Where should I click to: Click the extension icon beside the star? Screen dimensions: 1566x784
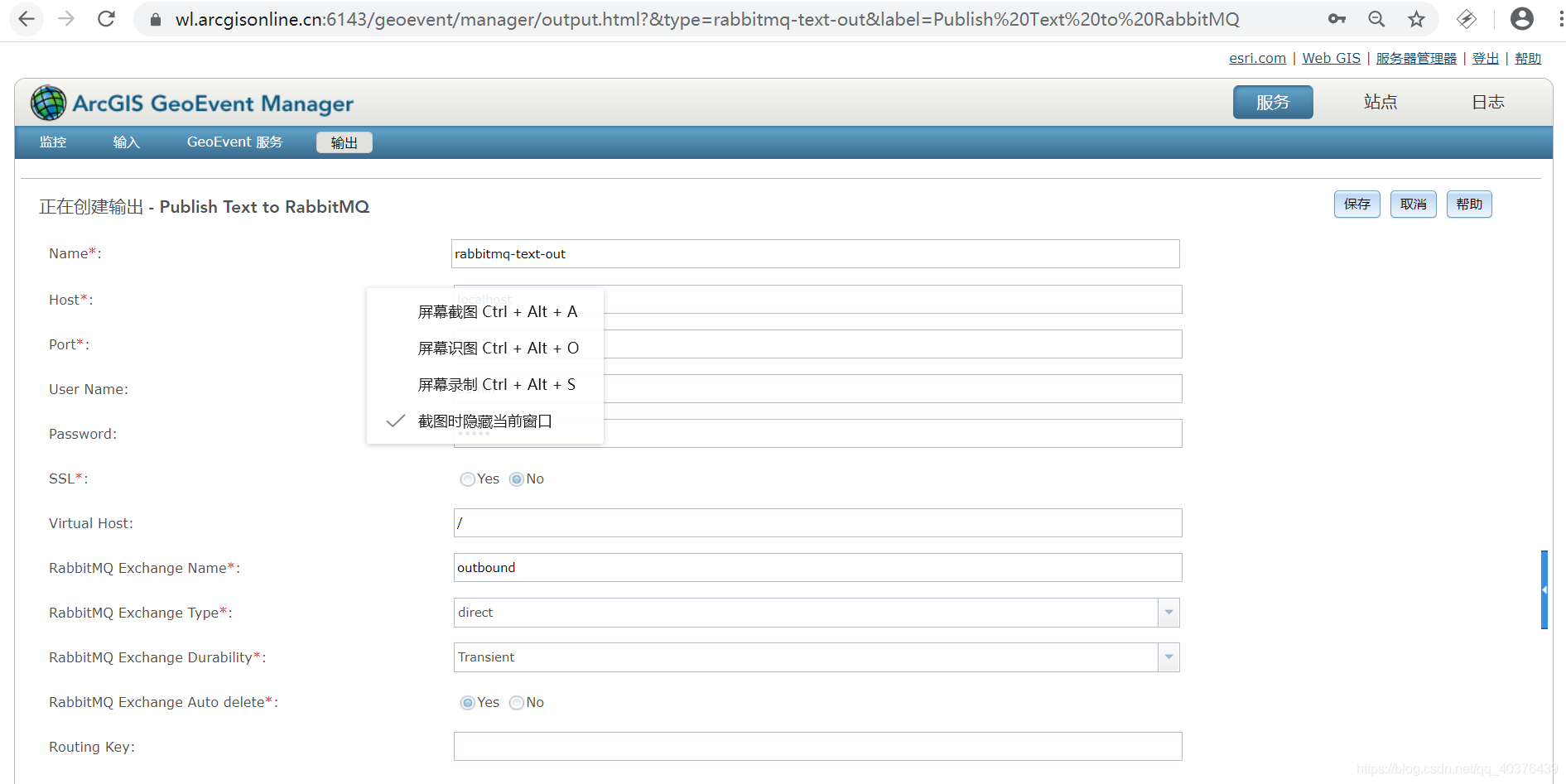tap(1467, 18)
